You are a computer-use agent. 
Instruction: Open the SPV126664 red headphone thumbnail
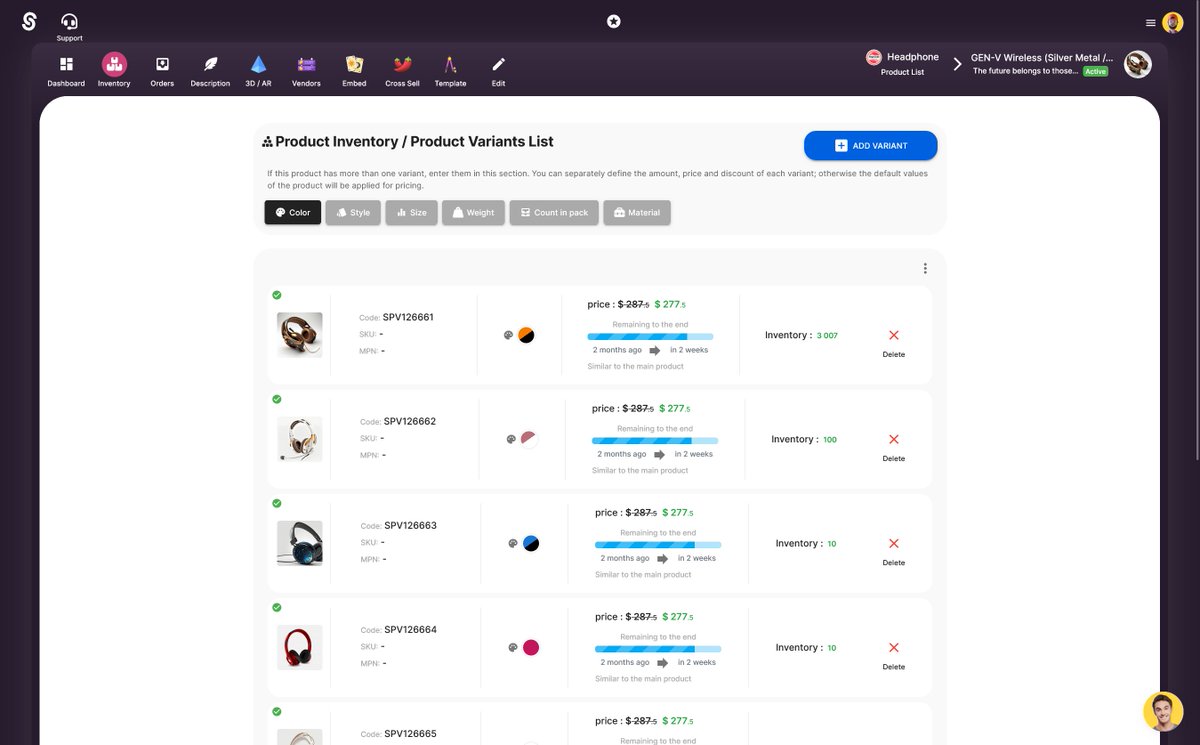(x=300, y=647)
